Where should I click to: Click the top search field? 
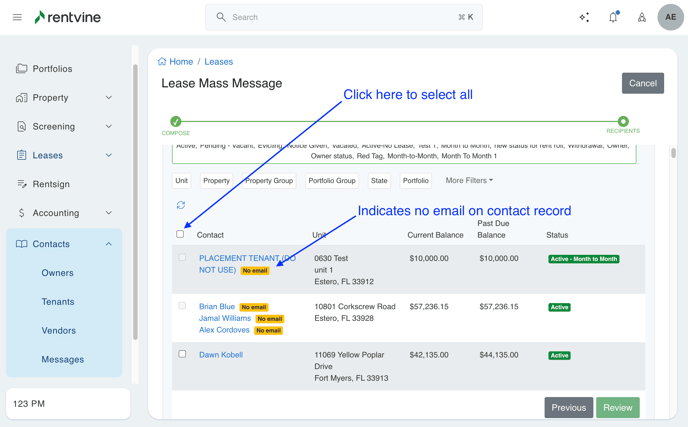tap(343, 17)
